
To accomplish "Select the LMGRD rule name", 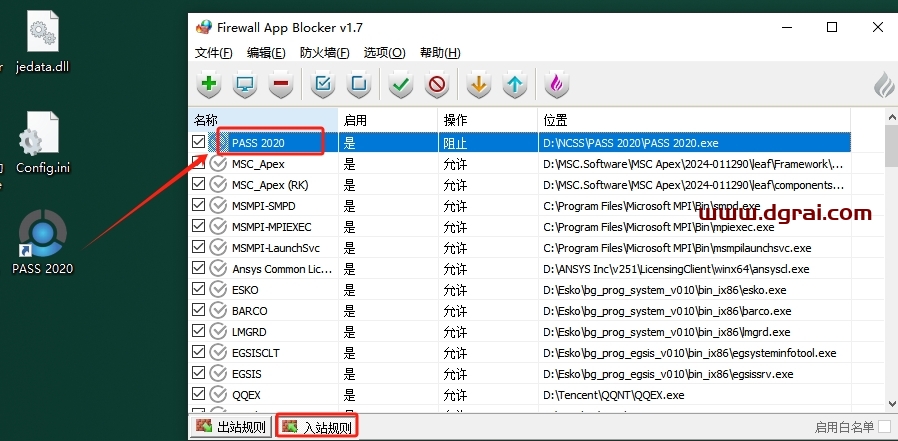I will coord(249,332).
